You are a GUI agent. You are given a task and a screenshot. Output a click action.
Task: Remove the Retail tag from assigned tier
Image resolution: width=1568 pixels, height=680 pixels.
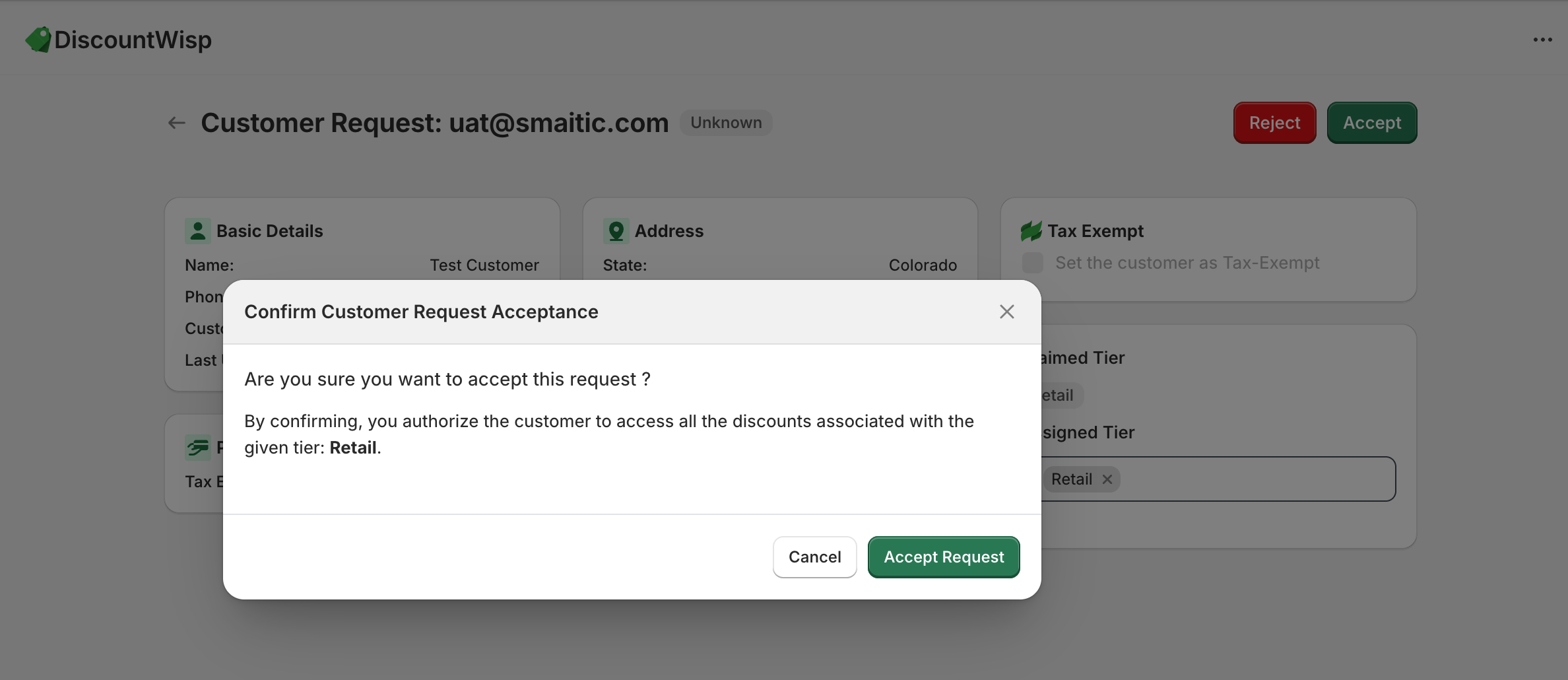pyautogui.click(x=1107, y=479)
